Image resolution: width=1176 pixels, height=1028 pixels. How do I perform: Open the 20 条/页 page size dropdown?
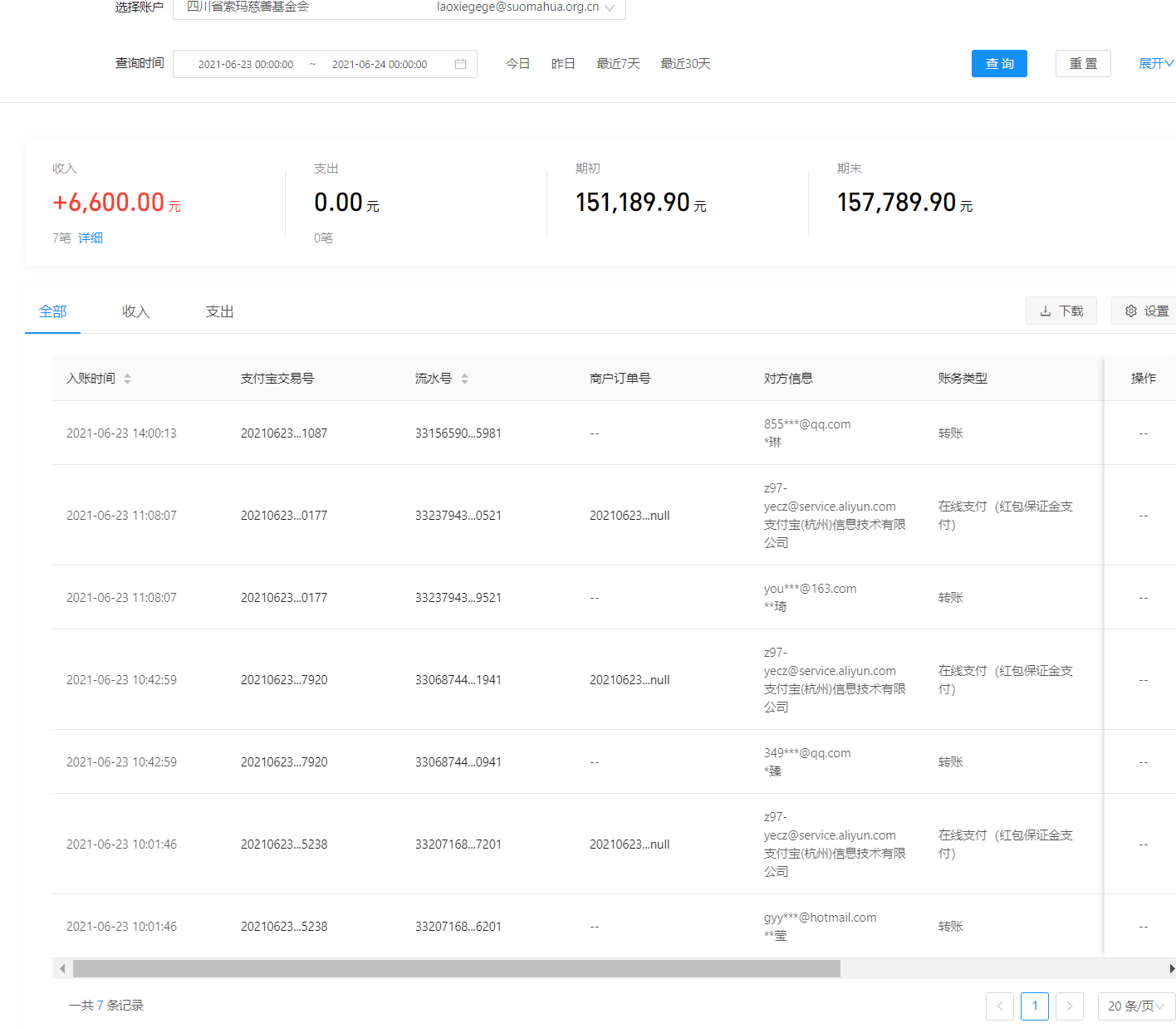pyautogui.click(x=1135, y=1006)
